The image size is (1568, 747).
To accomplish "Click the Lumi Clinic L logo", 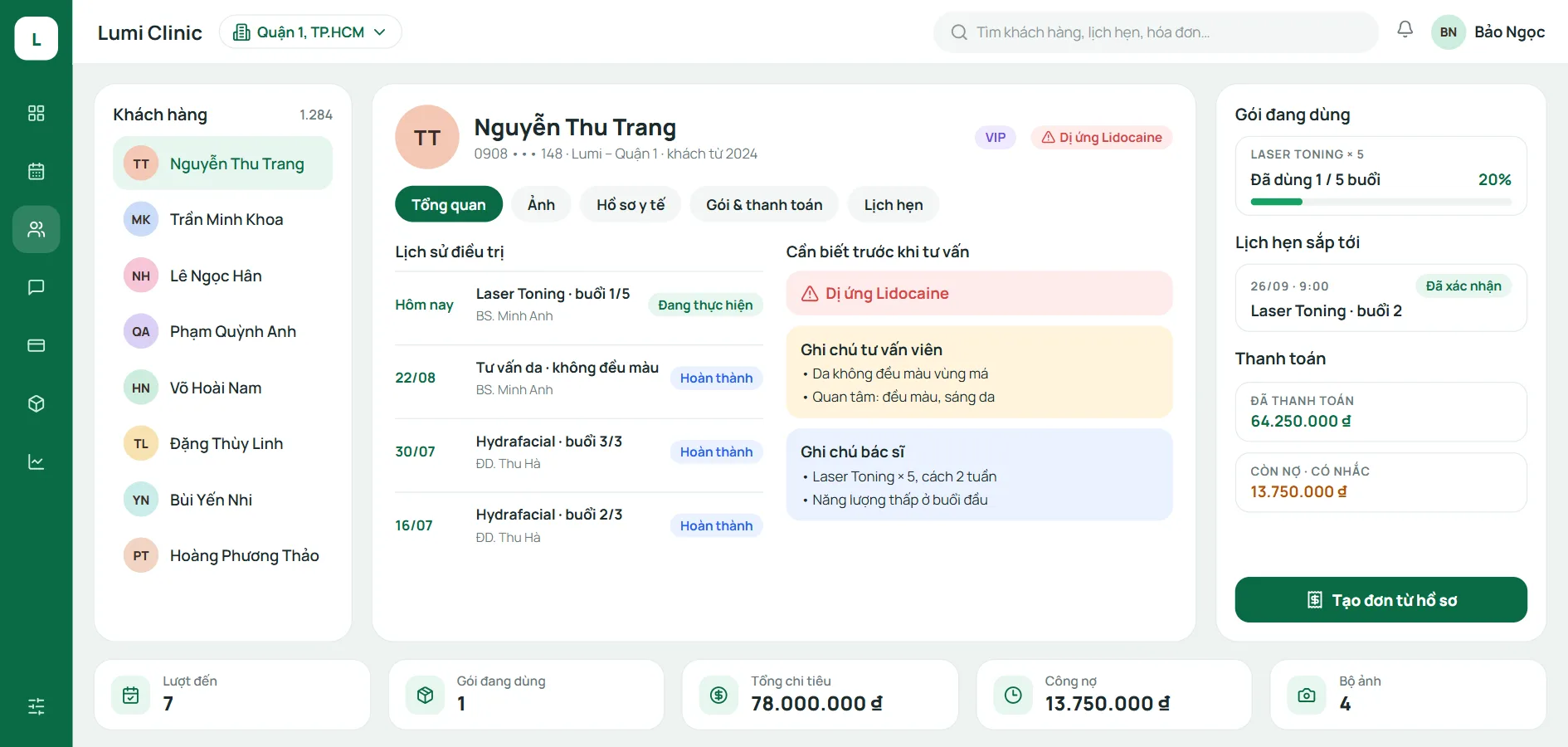I will point(36,38).
